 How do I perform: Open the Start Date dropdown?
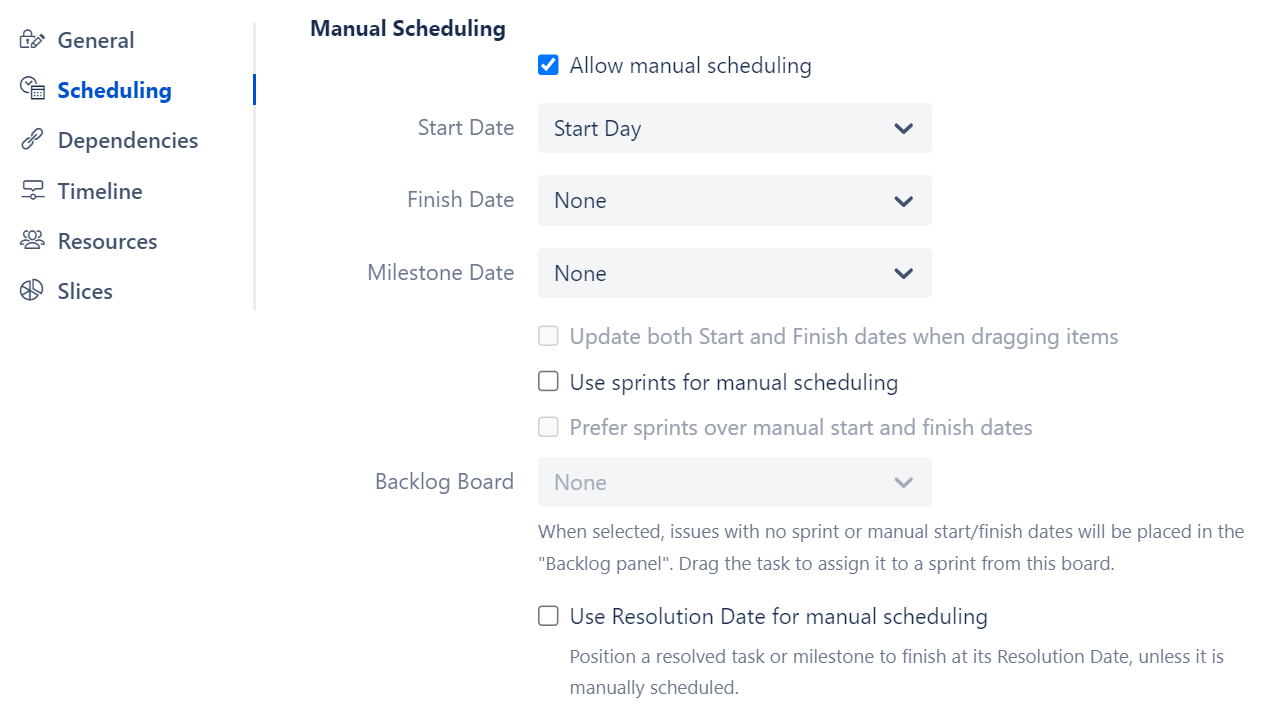735,128
